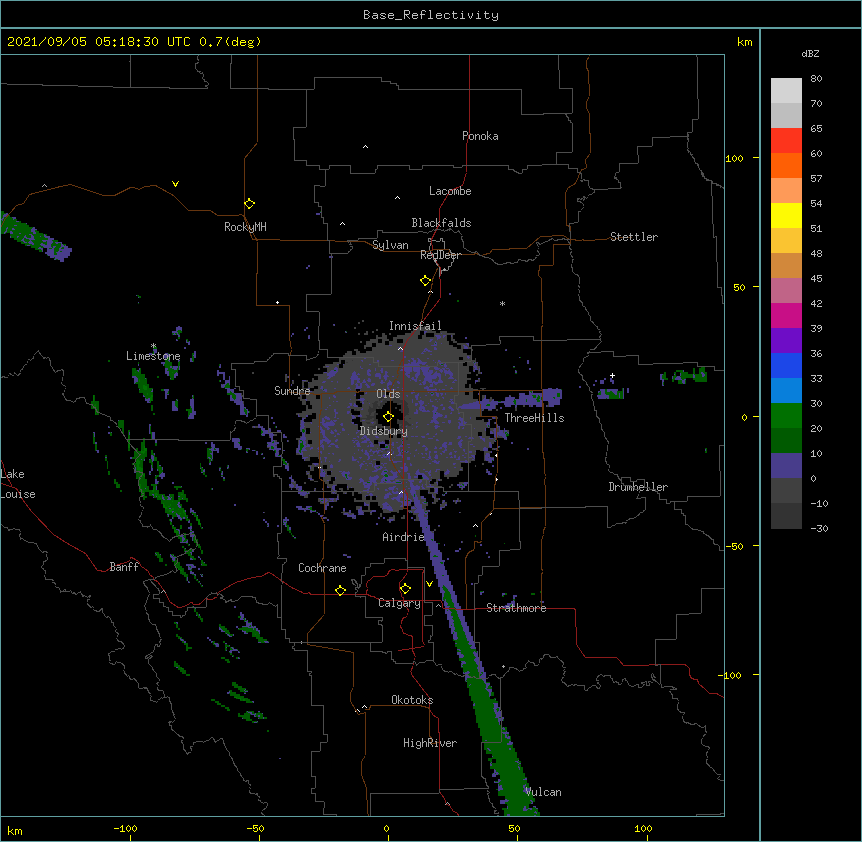Click the Sundre city label

(292, 391)
